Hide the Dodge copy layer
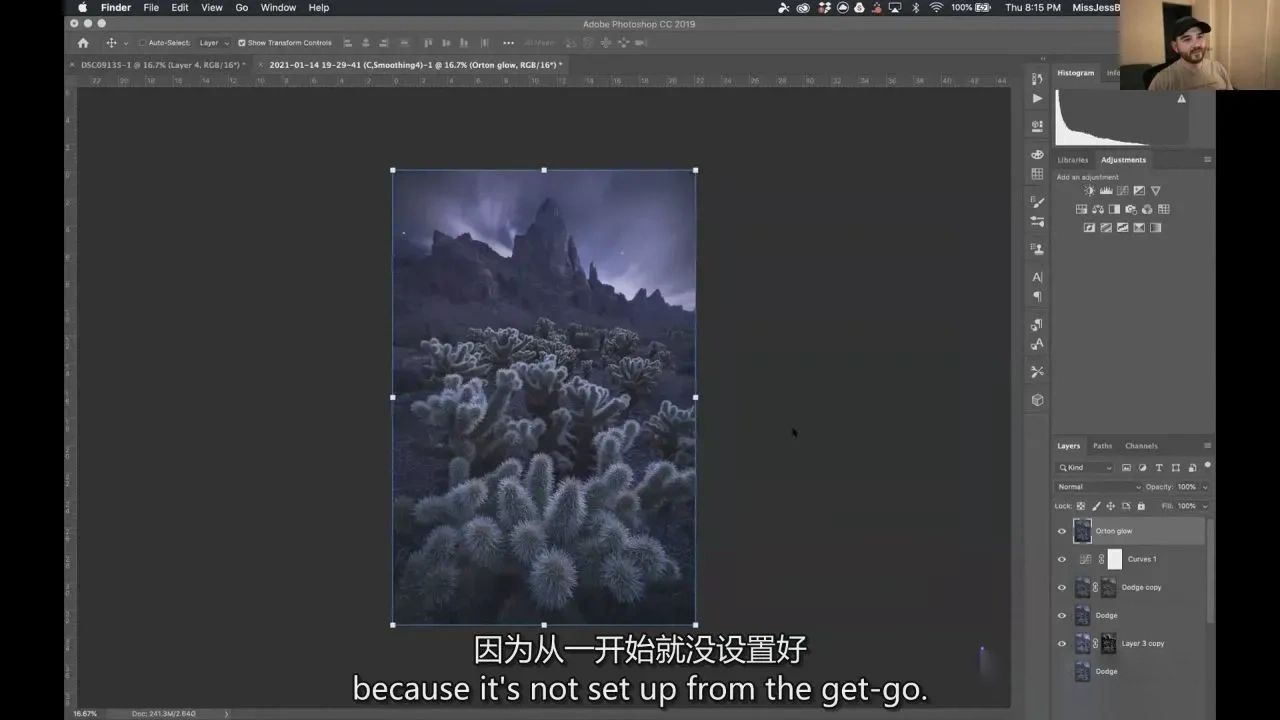The width and height of the screenshot is (1280, 720). 1062,587
